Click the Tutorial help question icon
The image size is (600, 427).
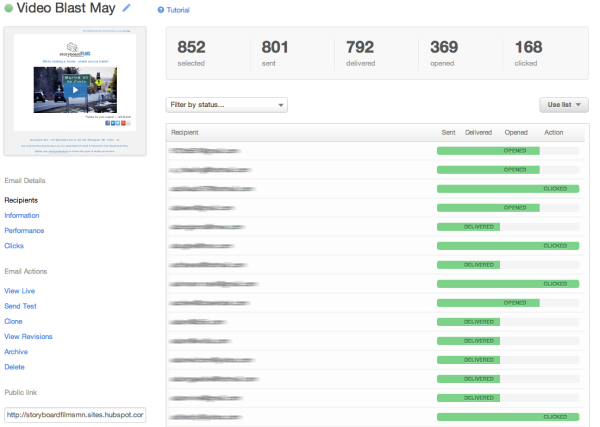tap(161, 10)
